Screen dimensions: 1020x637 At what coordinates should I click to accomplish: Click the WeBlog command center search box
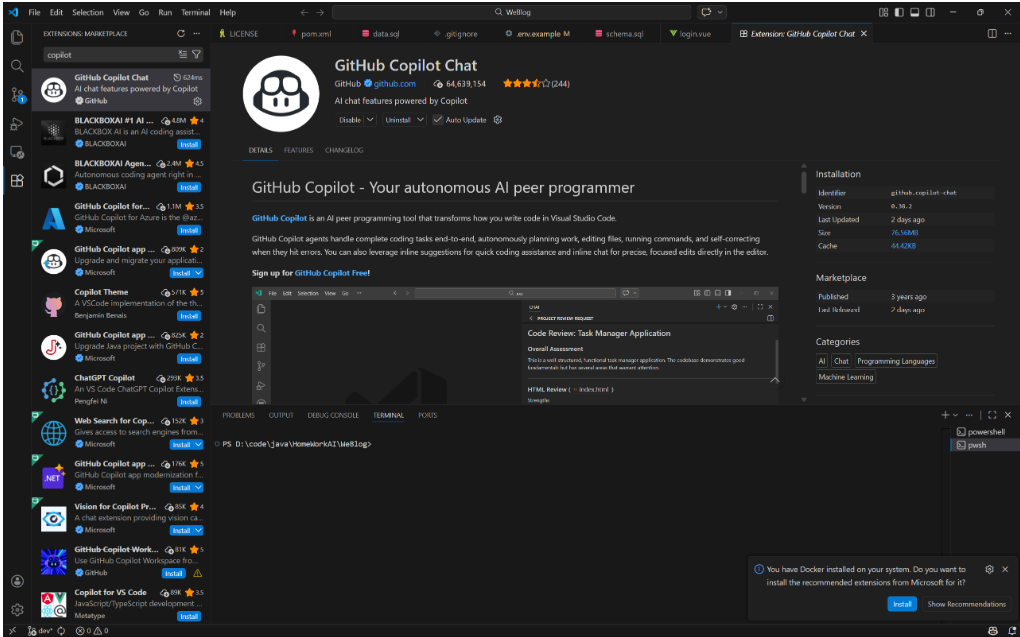point(511,12)
